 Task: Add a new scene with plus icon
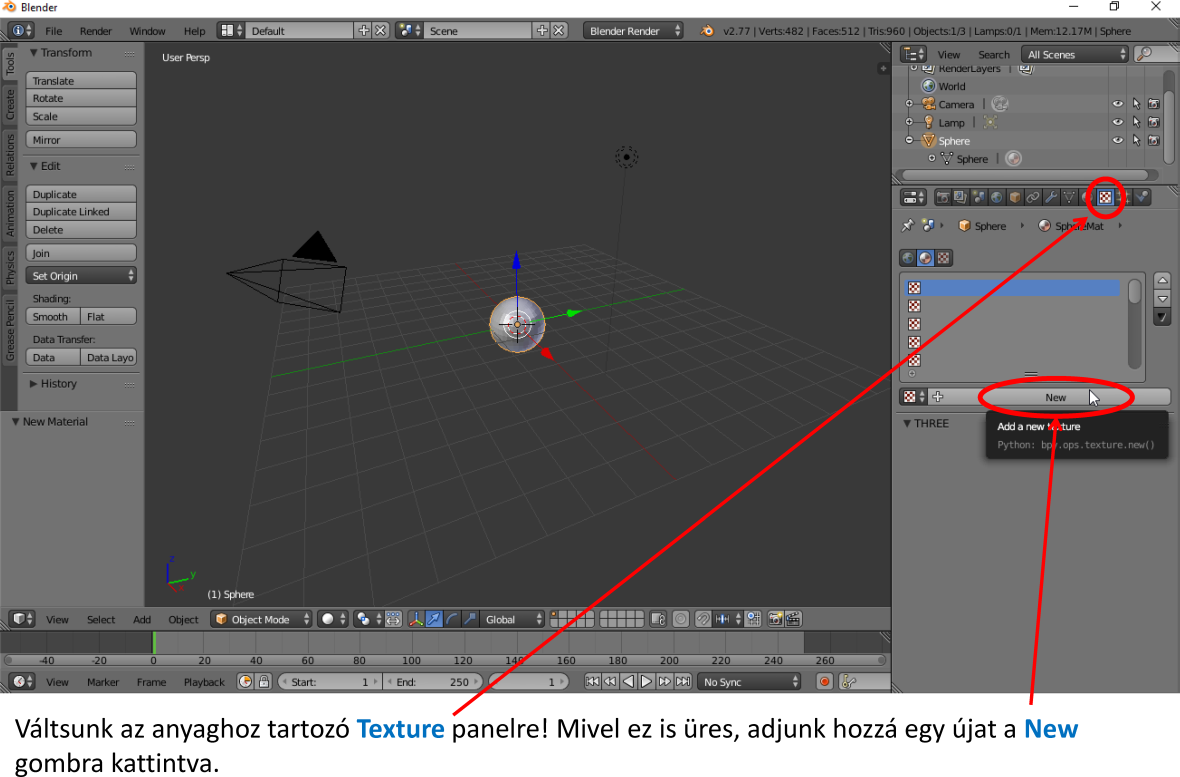point(542,31)
